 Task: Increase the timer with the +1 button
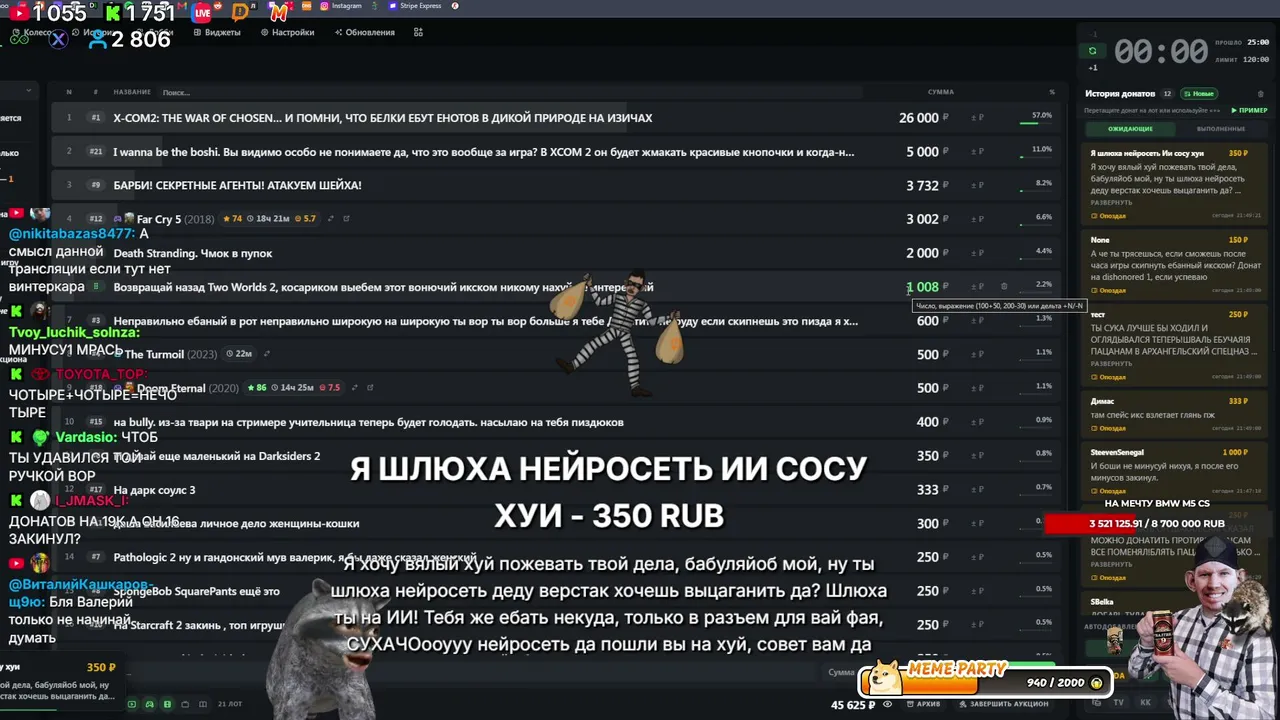[x=1093, y=68]
